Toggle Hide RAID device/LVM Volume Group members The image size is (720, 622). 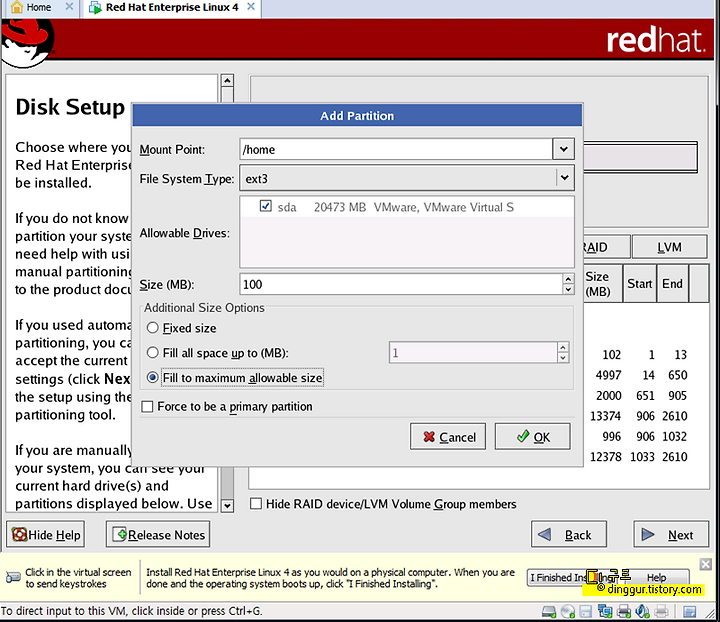pyautogui.click(x=256, y=504)
